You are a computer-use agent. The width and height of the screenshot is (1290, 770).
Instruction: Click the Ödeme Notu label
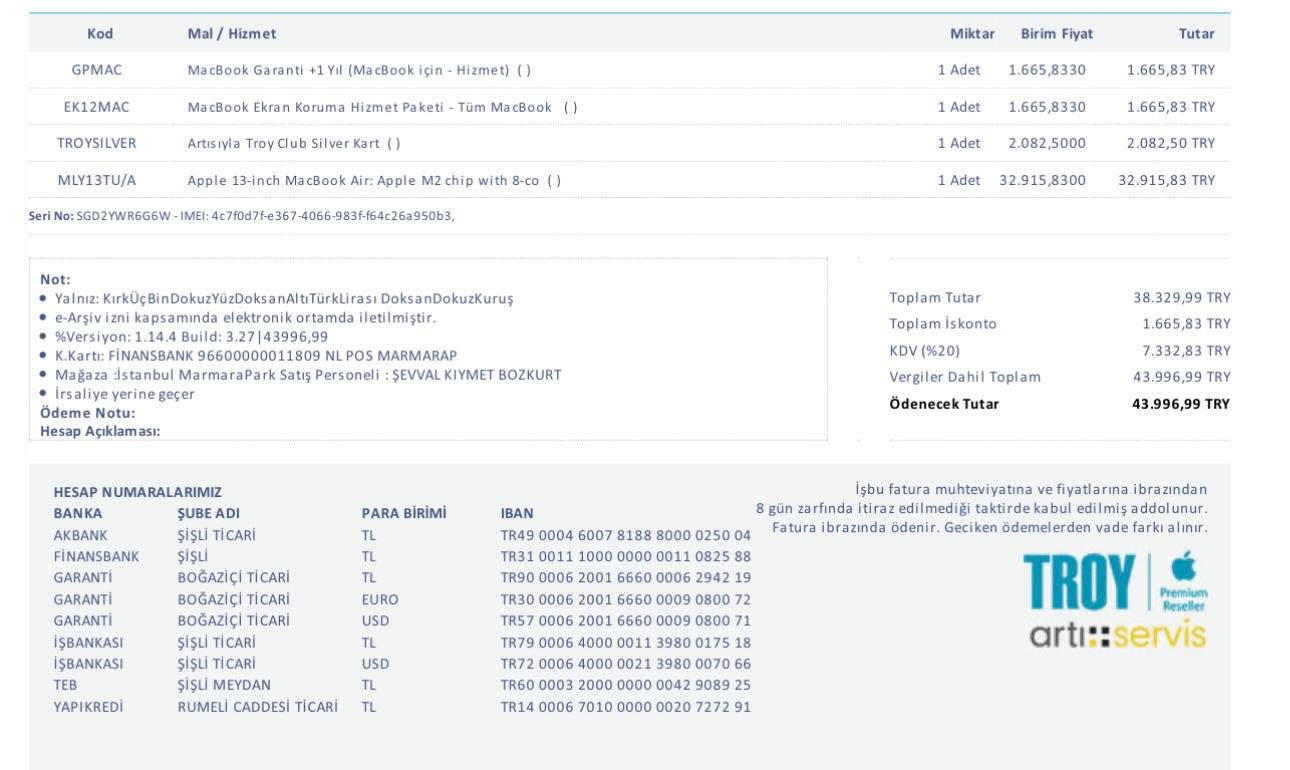[88, 412]
